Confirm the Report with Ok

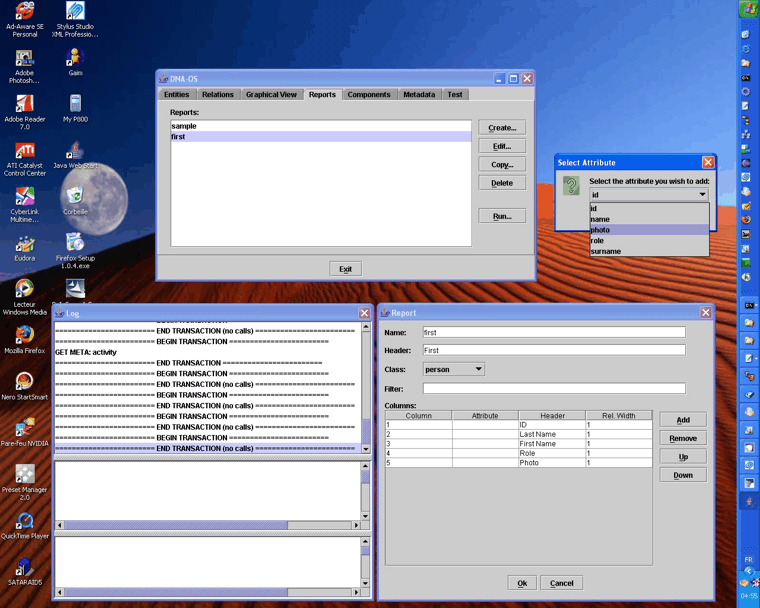tap(522, 583)
